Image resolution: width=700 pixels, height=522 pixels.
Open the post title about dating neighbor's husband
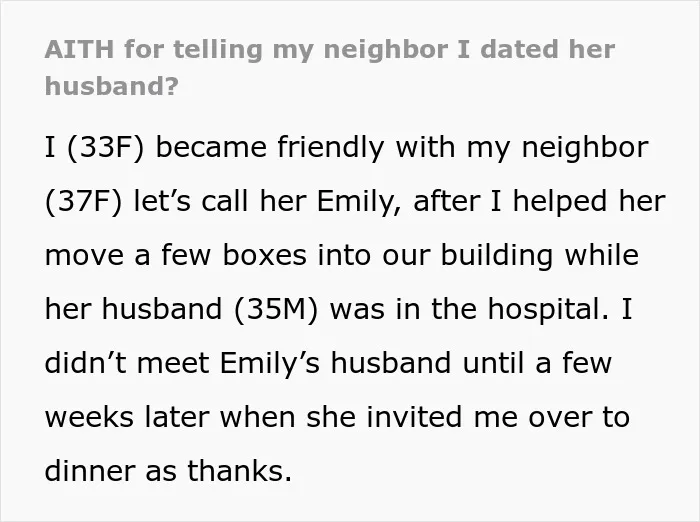(329, 67)
